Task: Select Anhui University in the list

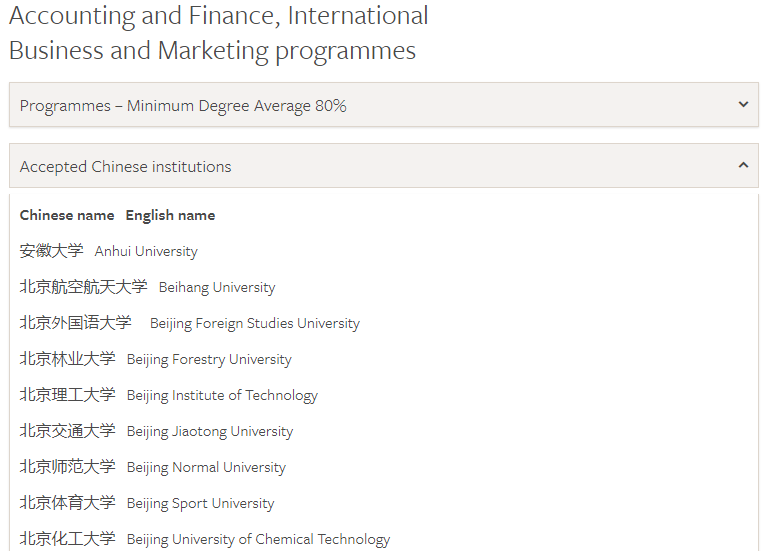Action: point(146,251)
